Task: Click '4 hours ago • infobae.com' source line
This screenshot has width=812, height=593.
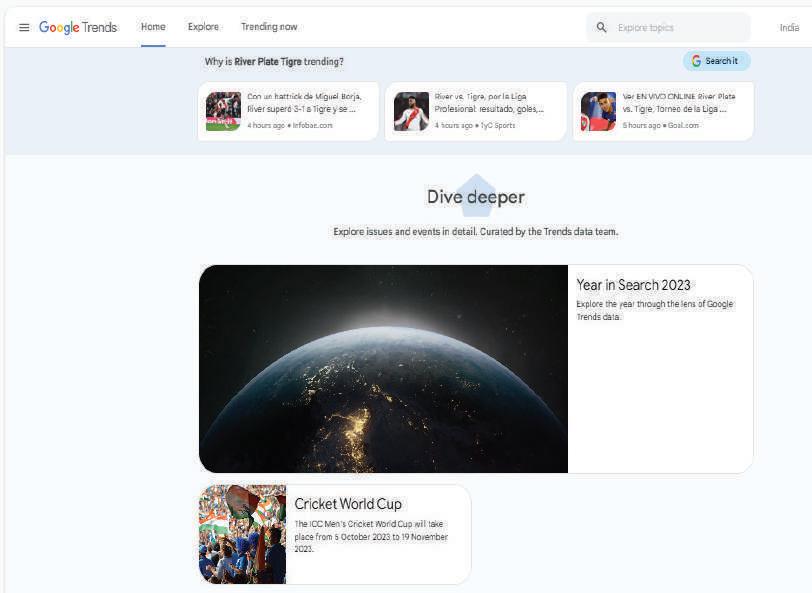Action: pyautogui.click(x=289, y=125)
